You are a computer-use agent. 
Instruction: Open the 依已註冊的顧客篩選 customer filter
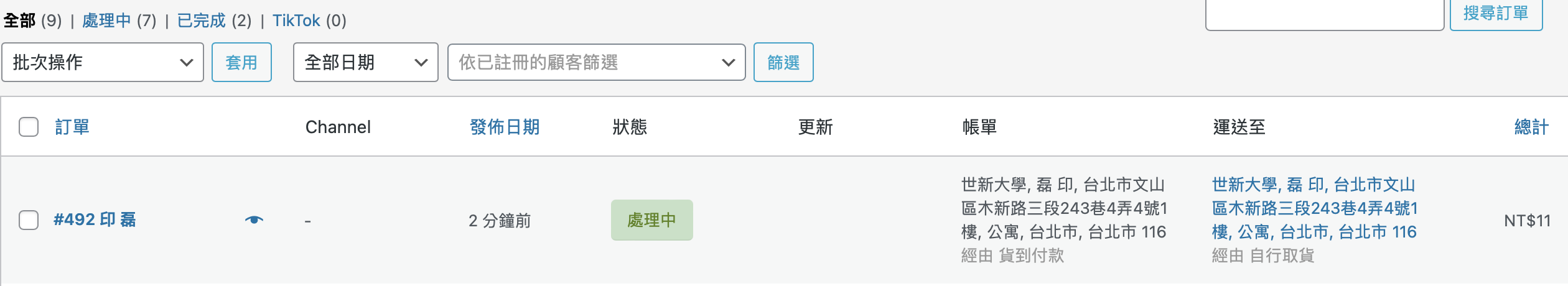596,62
